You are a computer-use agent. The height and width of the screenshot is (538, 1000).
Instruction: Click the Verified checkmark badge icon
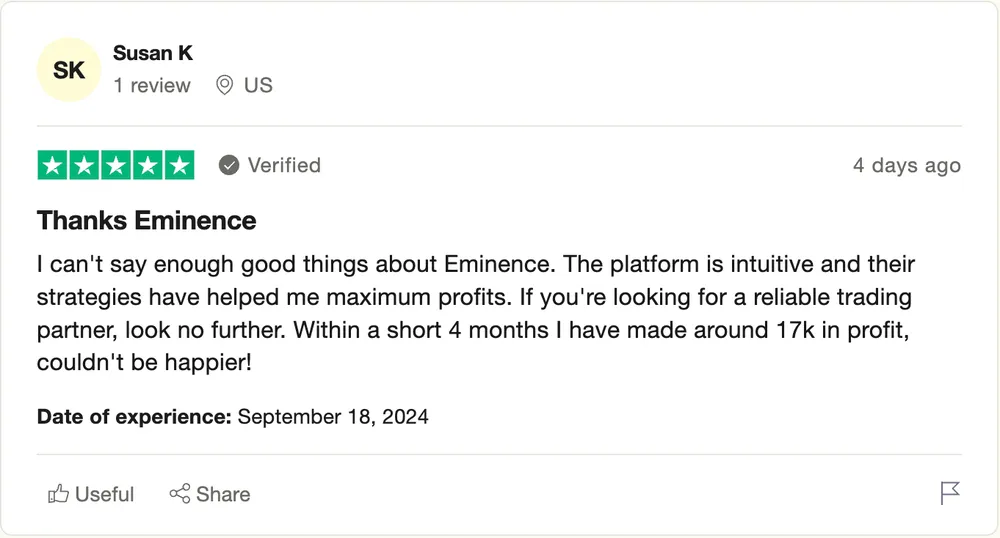229,165
